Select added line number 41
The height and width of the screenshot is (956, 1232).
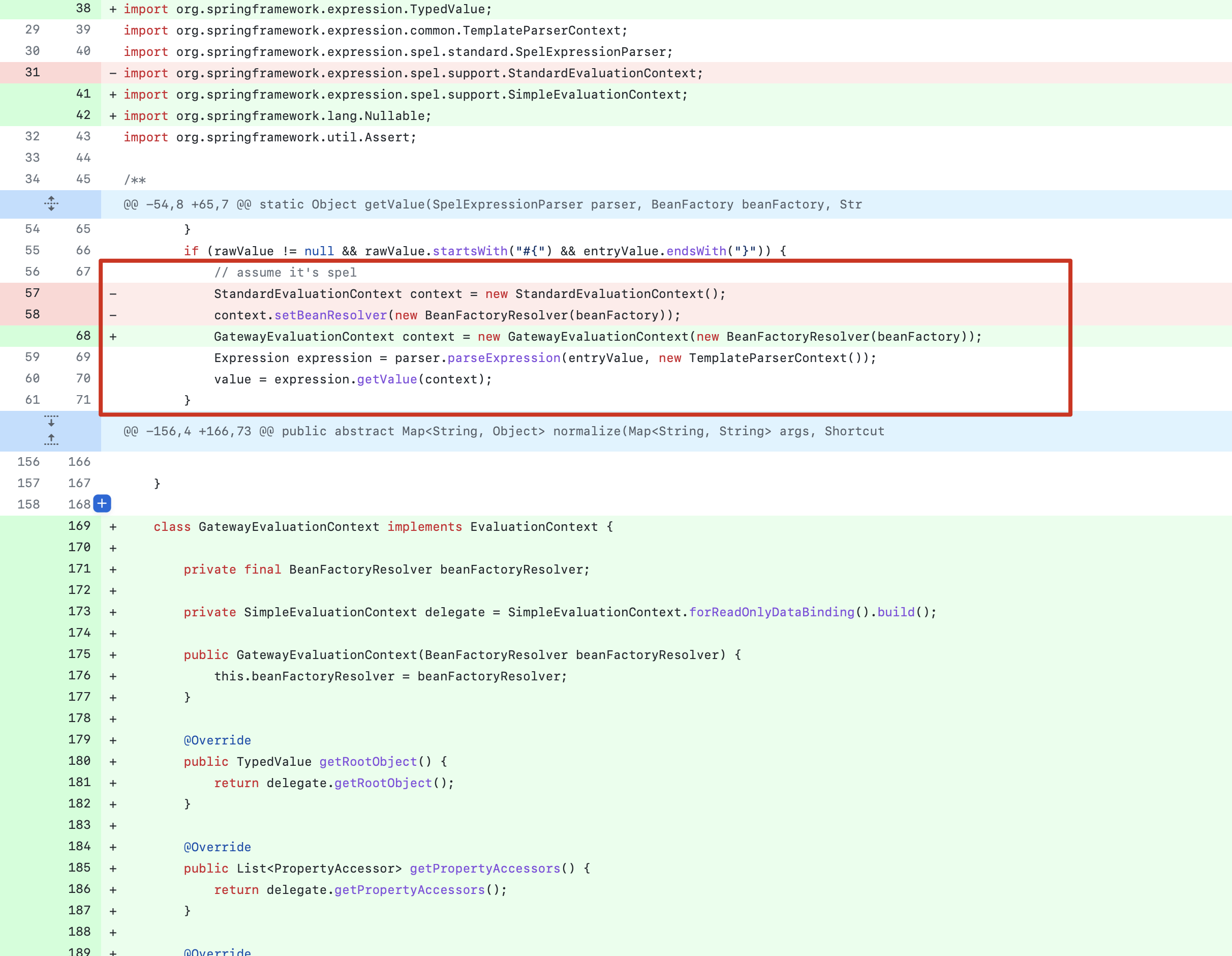(x=83, y=94)
